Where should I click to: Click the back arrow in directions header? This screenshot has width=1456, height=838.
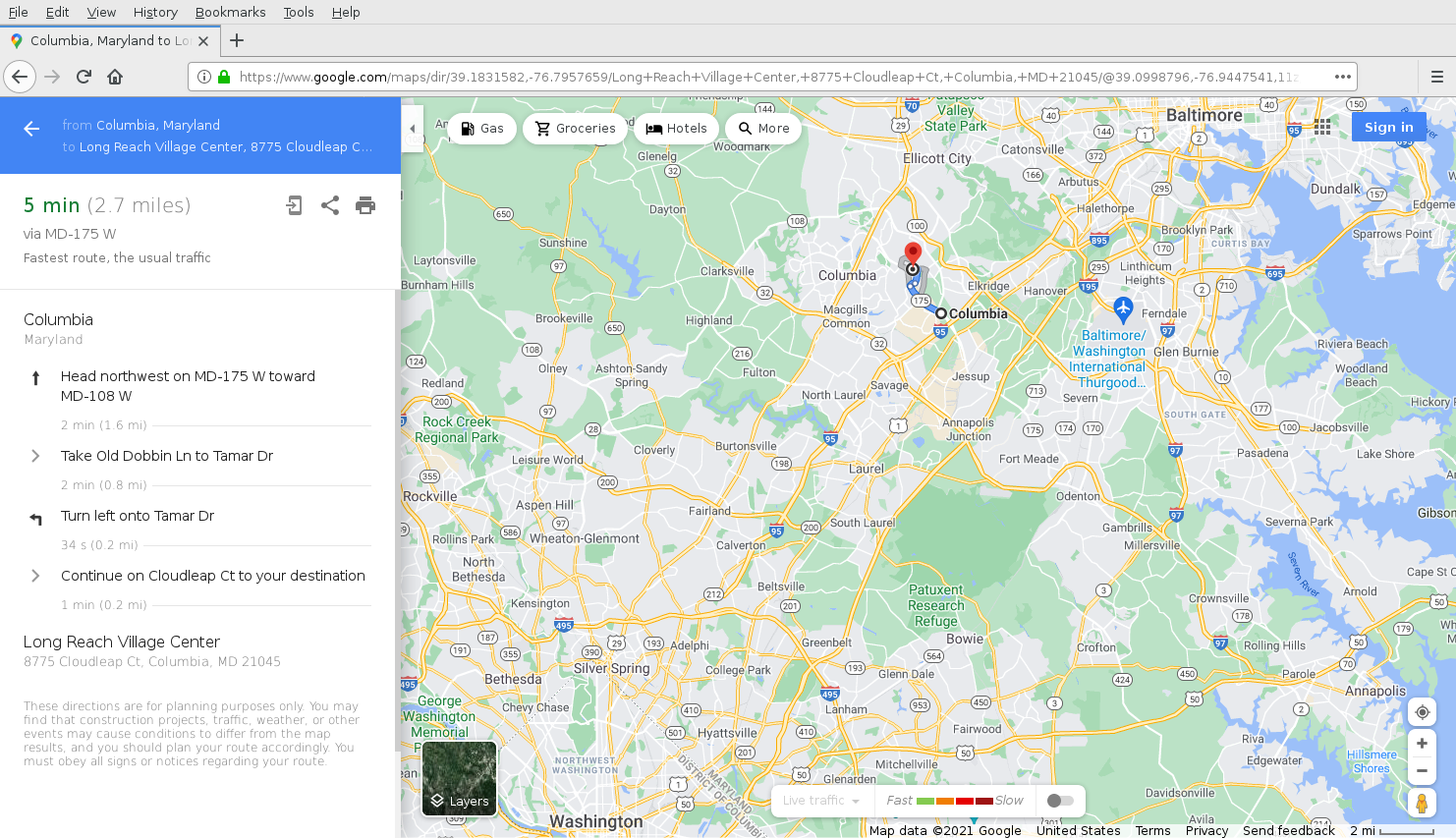(x=31, y=129)
